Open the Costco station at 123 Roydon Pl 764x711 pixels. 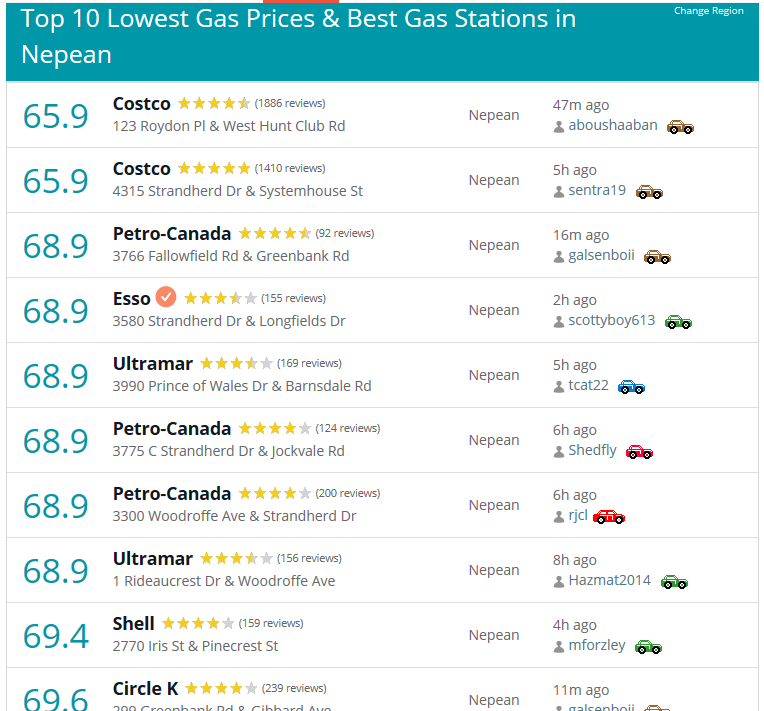142,104
